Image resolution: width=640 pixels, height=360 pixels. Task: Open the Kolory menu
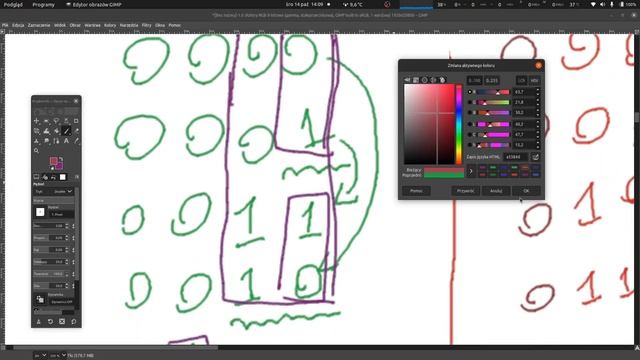[110, 25]
